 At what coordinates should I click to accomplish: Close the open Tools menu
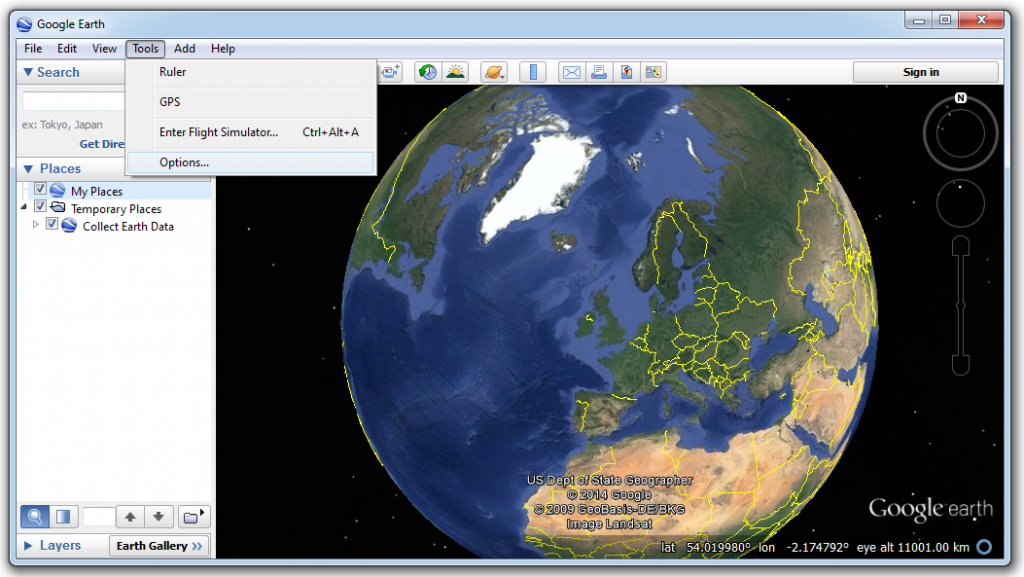pyautogui.click(x=145, y=49)
